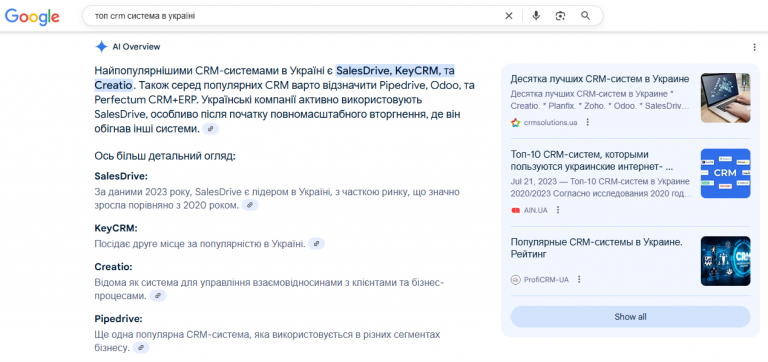Image resolution: width=768 pixels, height=362 pixels.
Task: Open three-dot menu next to ProfiCRM-UA
Action: (x=579, y=279)
